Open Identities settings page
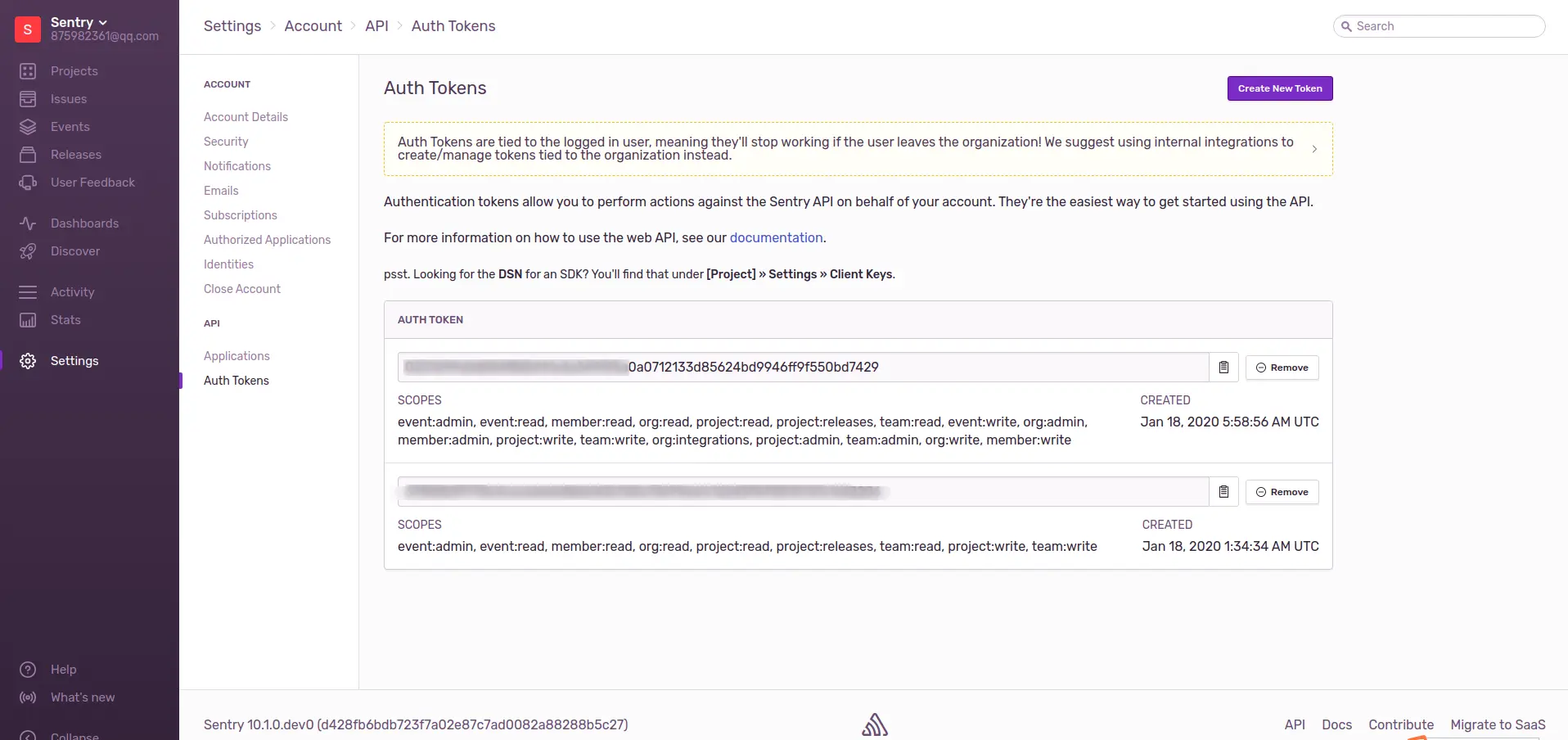Image resolution: width=1568 pixels, height=740 pixels. [x=228, y=264]
